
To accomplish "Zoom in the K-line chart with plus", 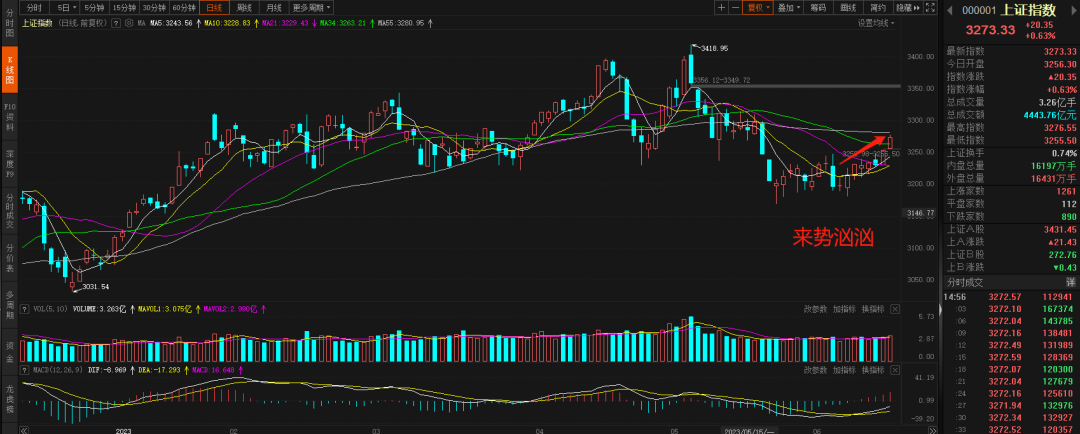I will (x=721, y=8).
